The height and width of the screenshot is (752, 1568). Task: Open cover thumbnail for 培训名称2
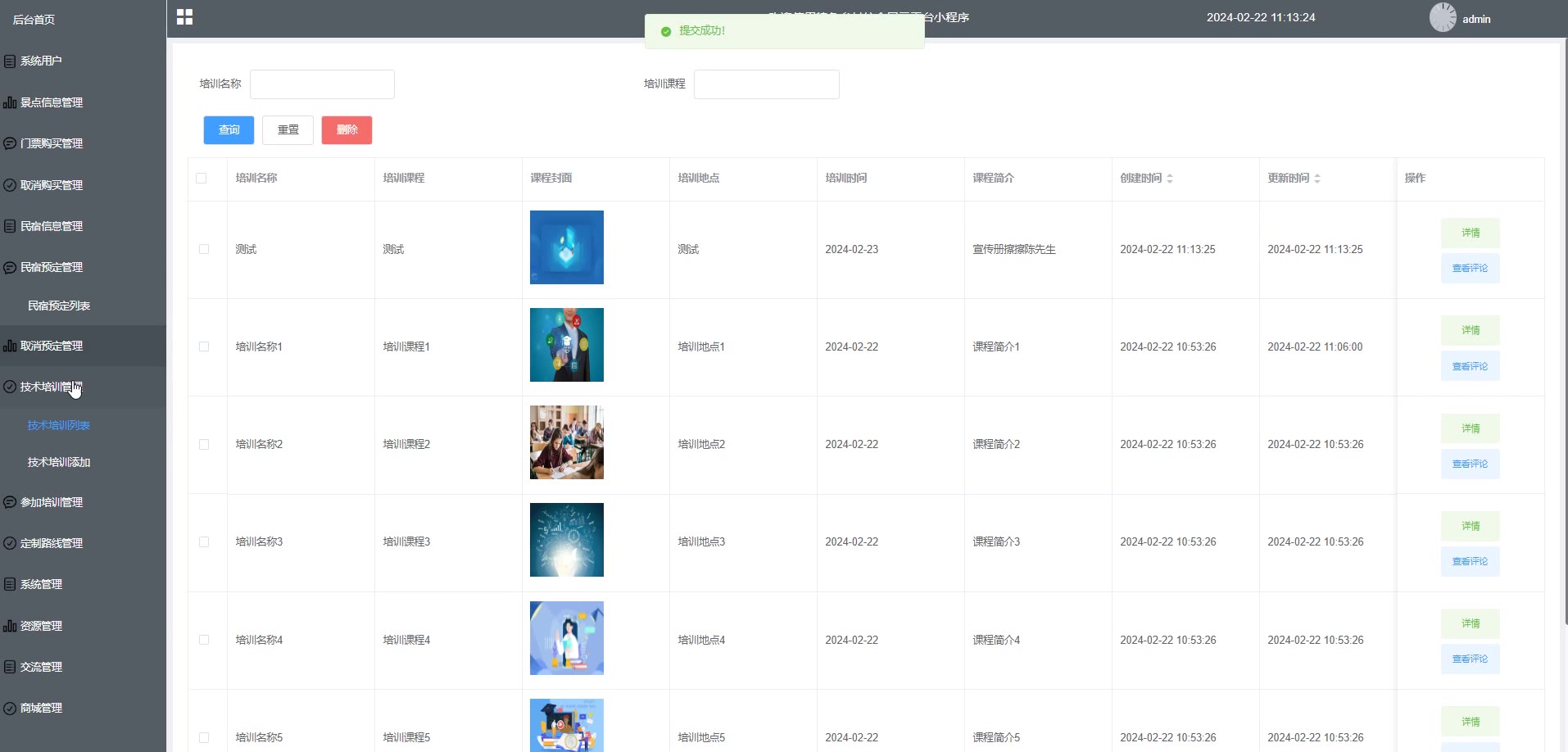(567, 442)
